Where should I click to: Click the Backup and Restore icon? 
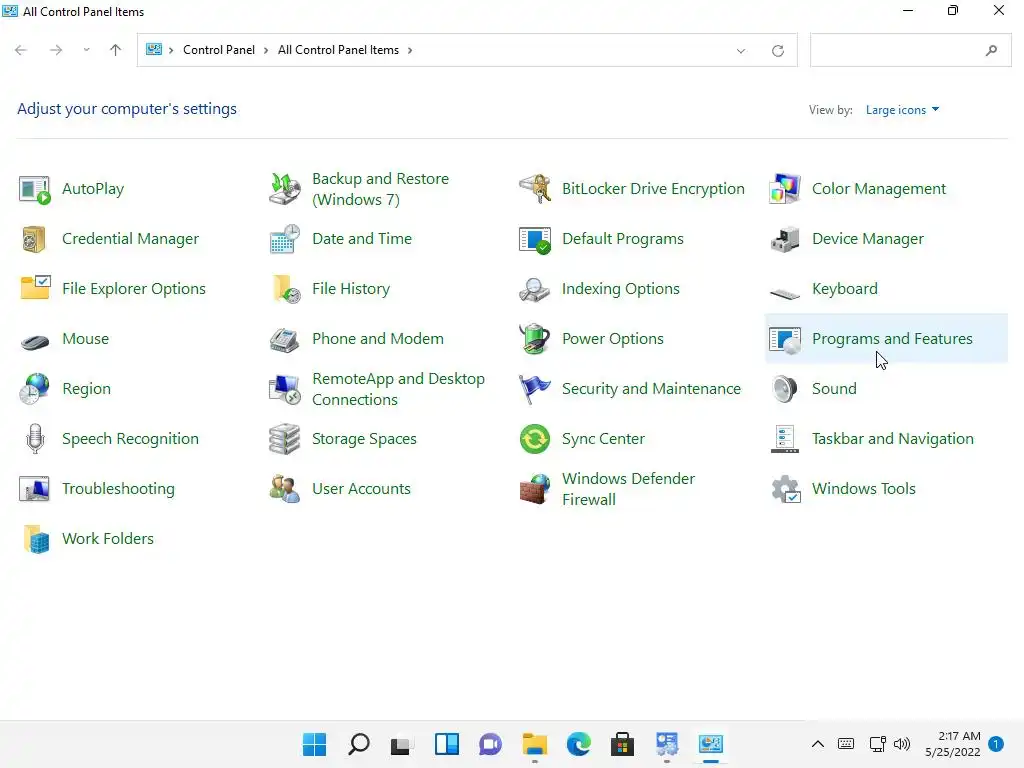point(285,189)
